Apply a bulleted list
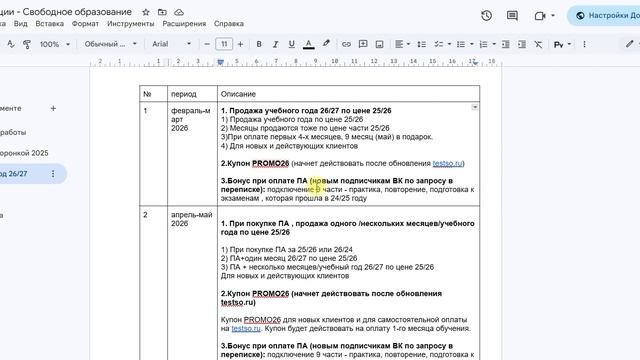 pyautogui.click(x=461, y=44)
